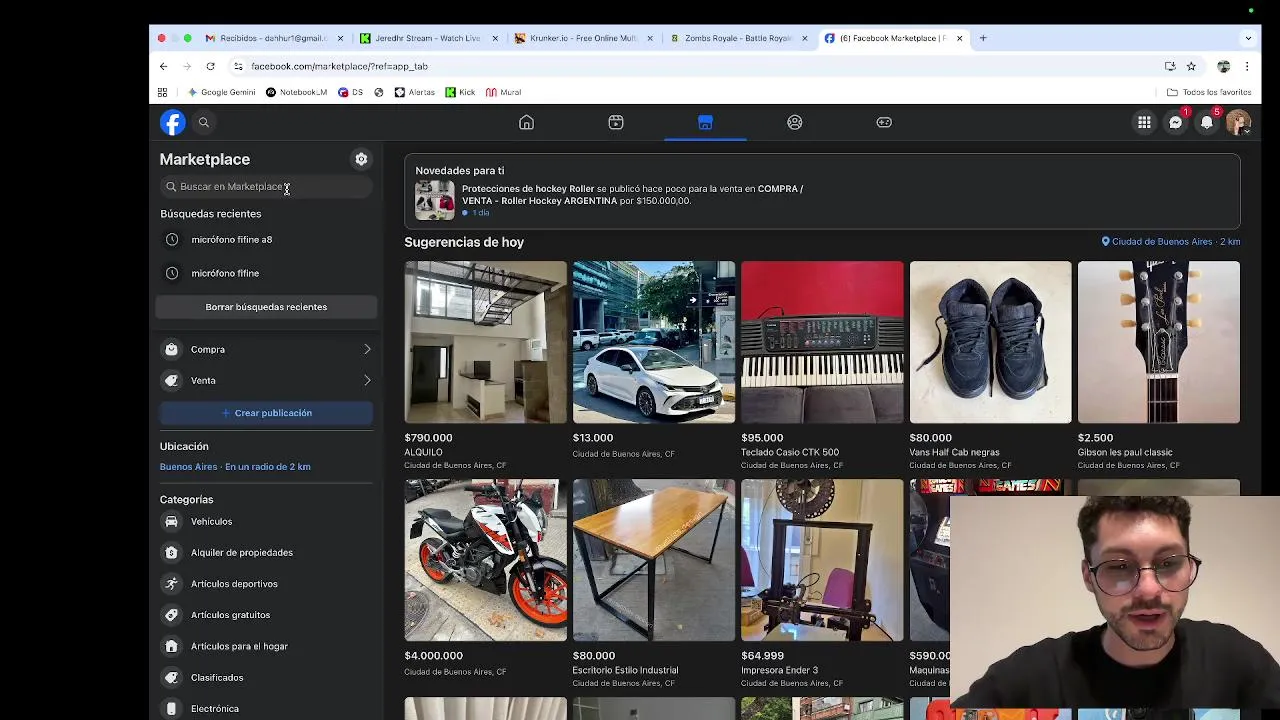Click Borrar búsquedas recientes button
The image size is (1280, 720).
click(x=266, y=307)
